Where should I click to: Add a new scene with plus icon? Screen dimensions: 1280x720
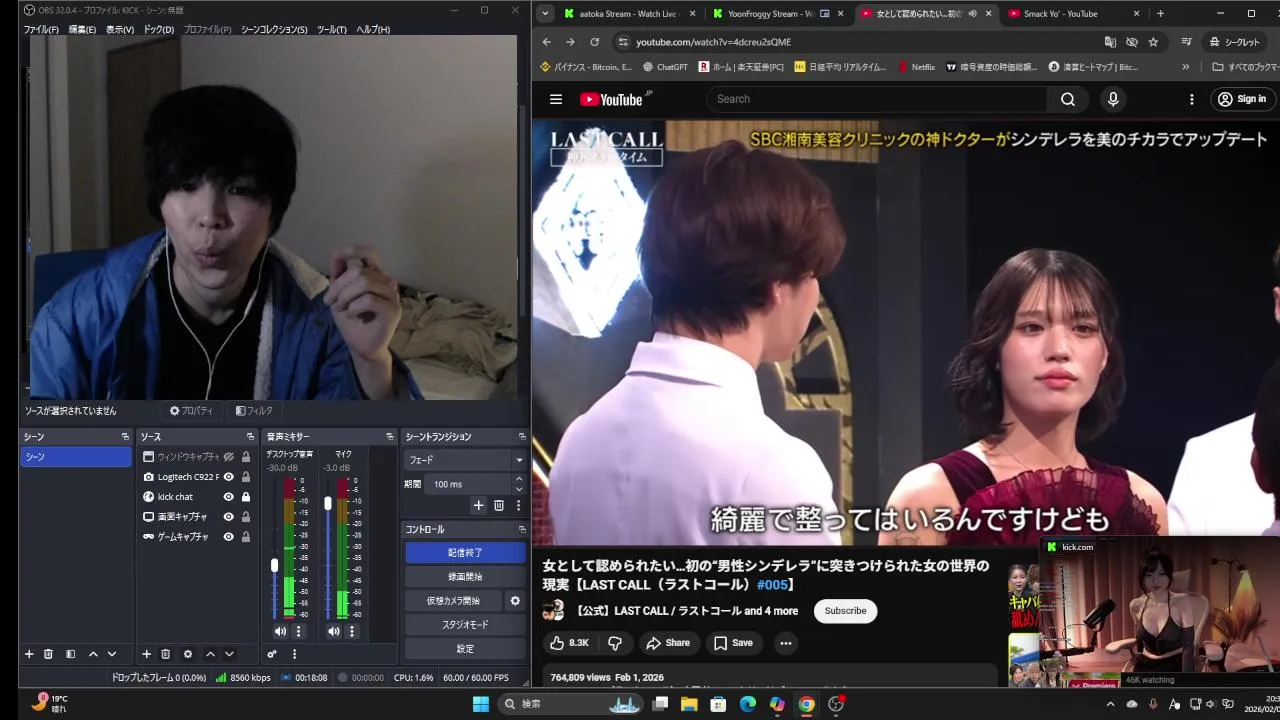pyautogui.click(x=29, y=654)
